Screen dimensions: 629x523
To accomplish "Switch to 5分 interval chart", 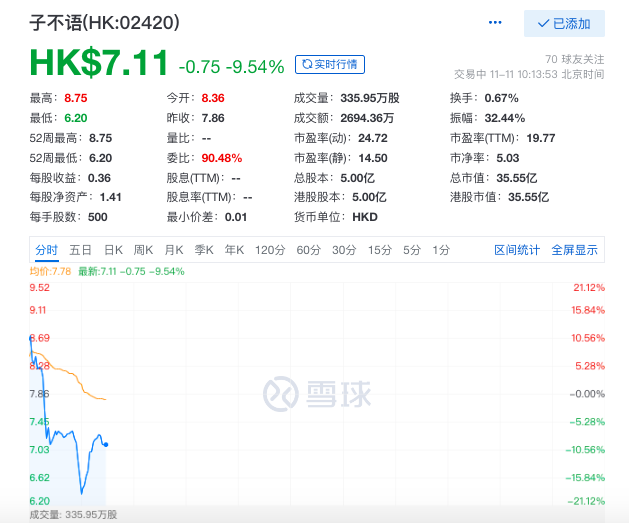I will click(411, 250).
